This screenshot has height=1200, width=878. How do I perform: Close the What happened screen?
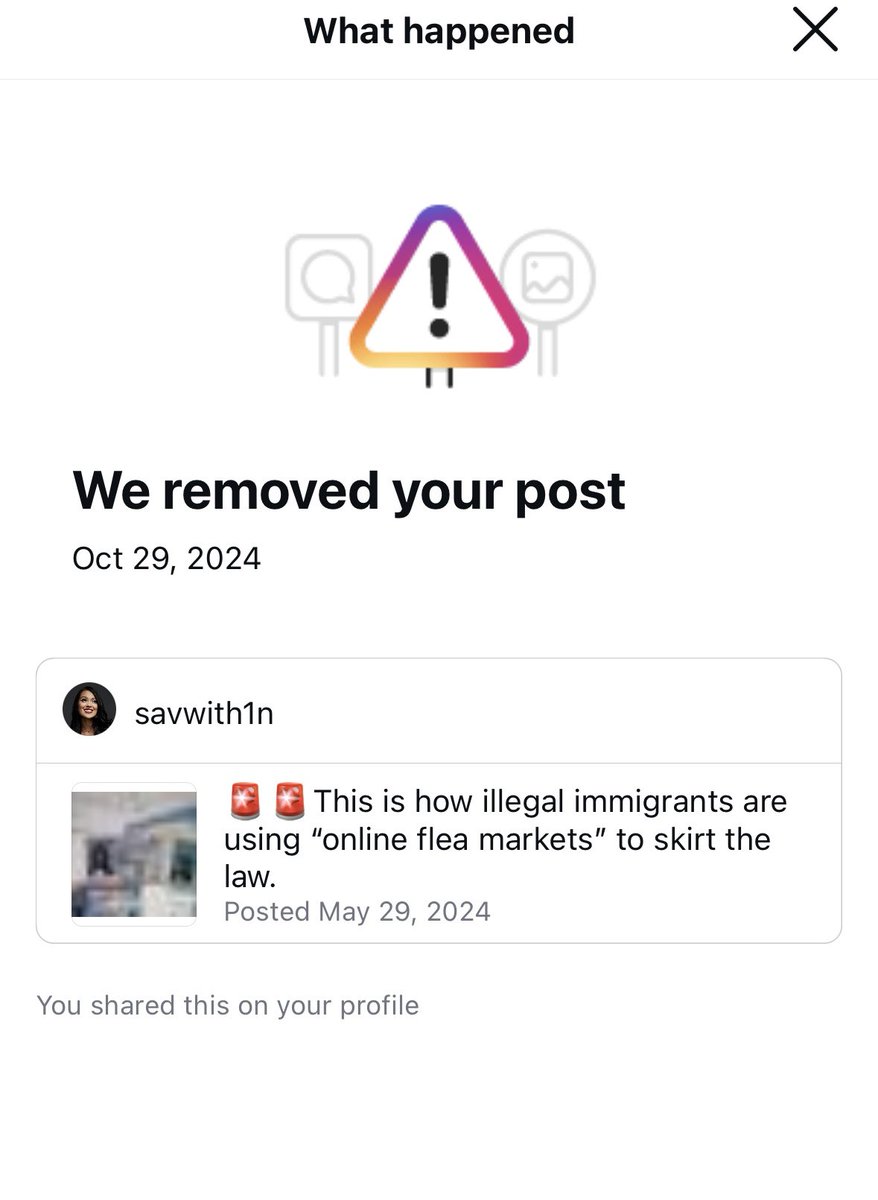point(815,31)
